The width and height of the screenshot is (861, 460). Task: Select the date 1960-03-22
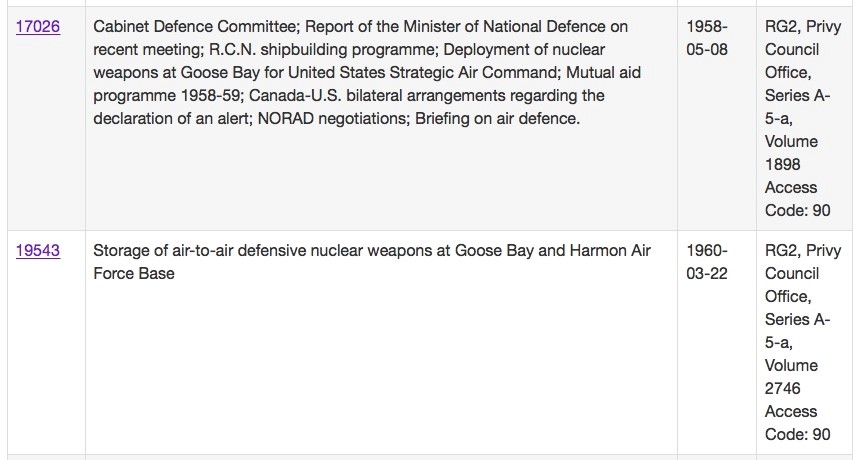(707, 262)
